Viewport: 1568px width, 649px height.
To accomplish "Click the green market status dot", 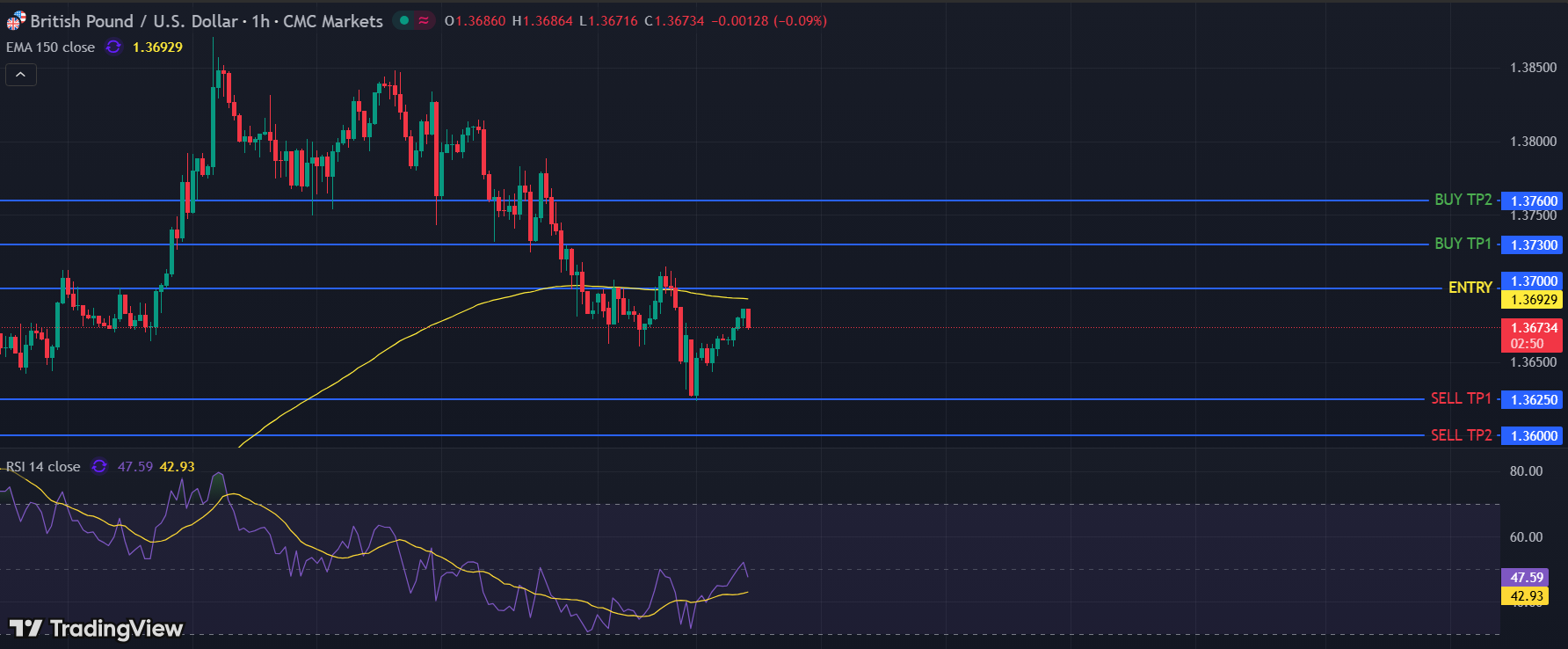I will 403,20.
